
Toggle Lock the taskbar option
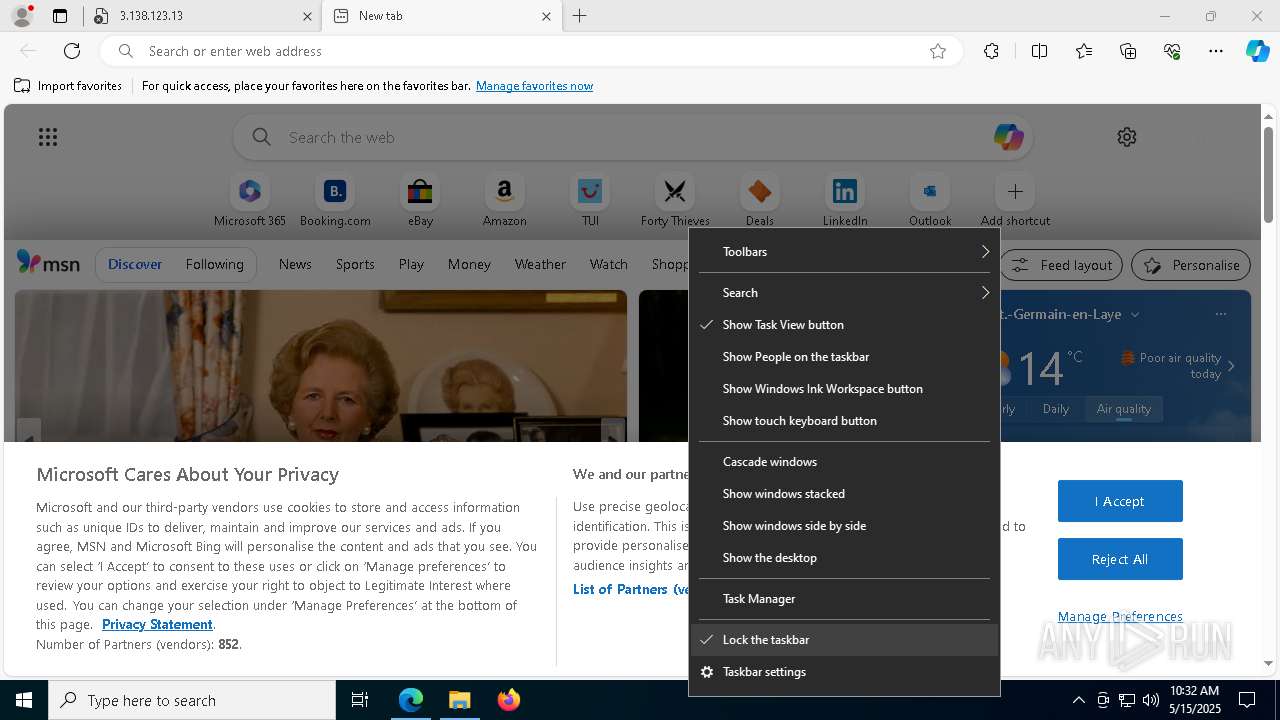(844, 640)
